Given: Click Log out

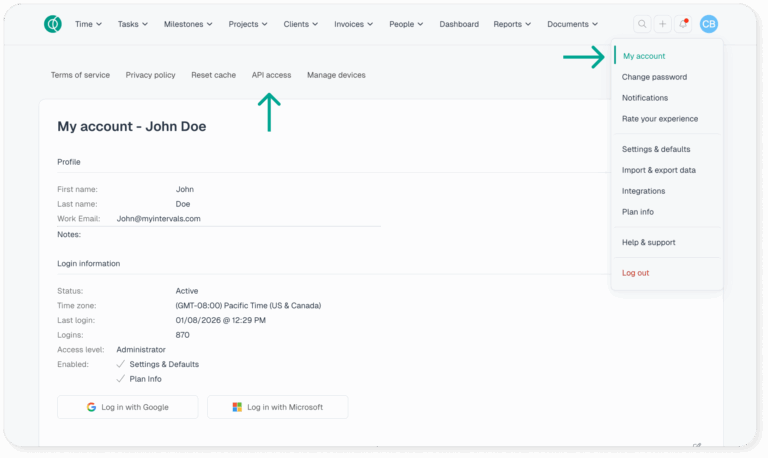Looking at the screenshot, I should pos(635,273).
